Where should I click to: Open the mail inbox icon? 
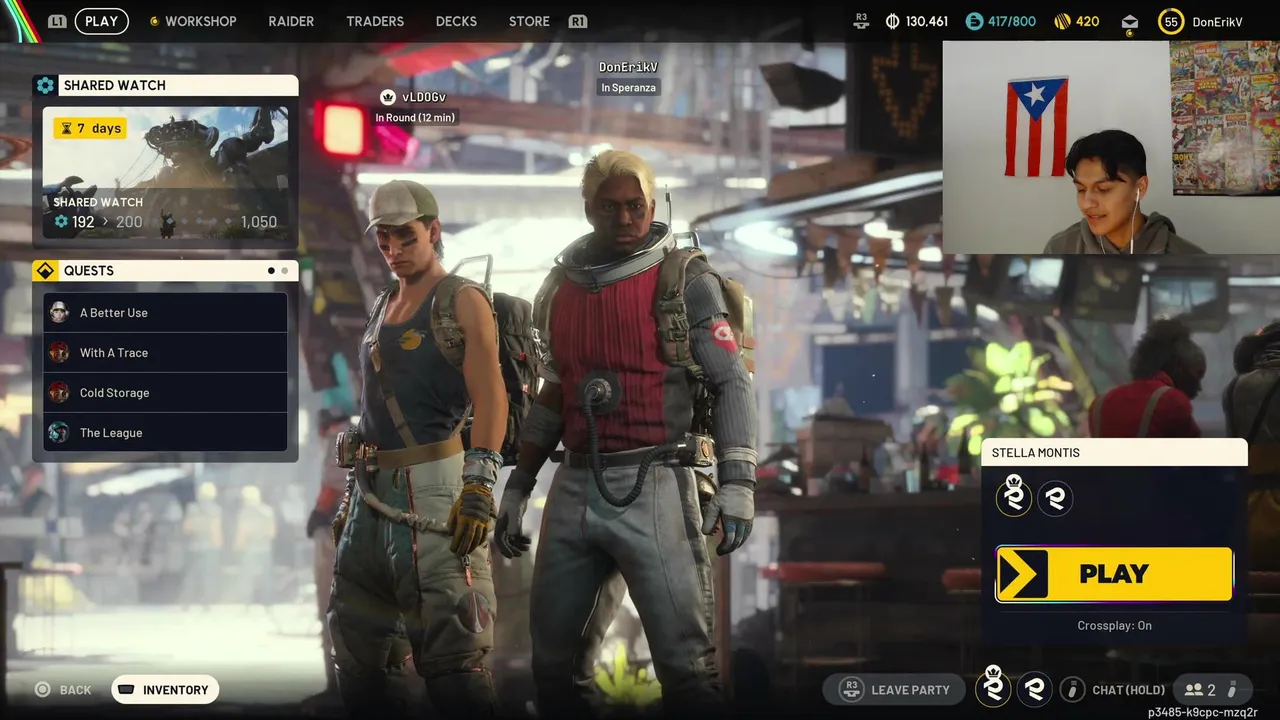tap(1129, 22)
